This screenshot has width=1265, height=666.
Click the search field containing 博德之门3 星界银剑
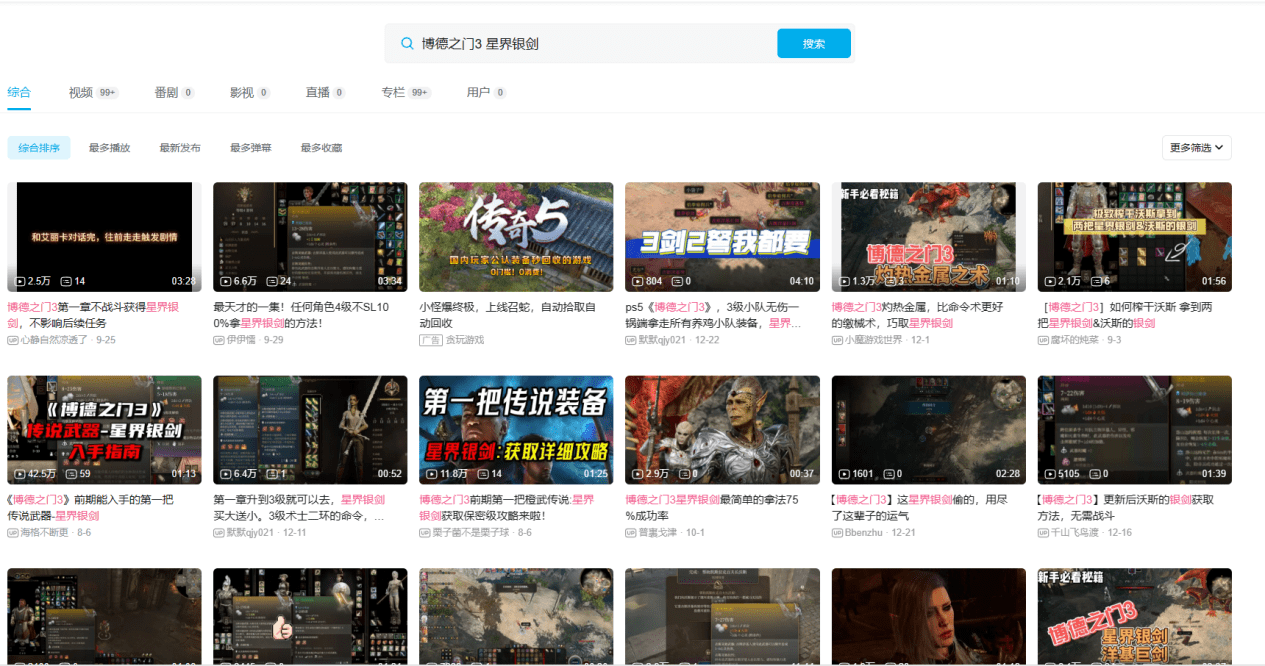(x=580, y=44)
